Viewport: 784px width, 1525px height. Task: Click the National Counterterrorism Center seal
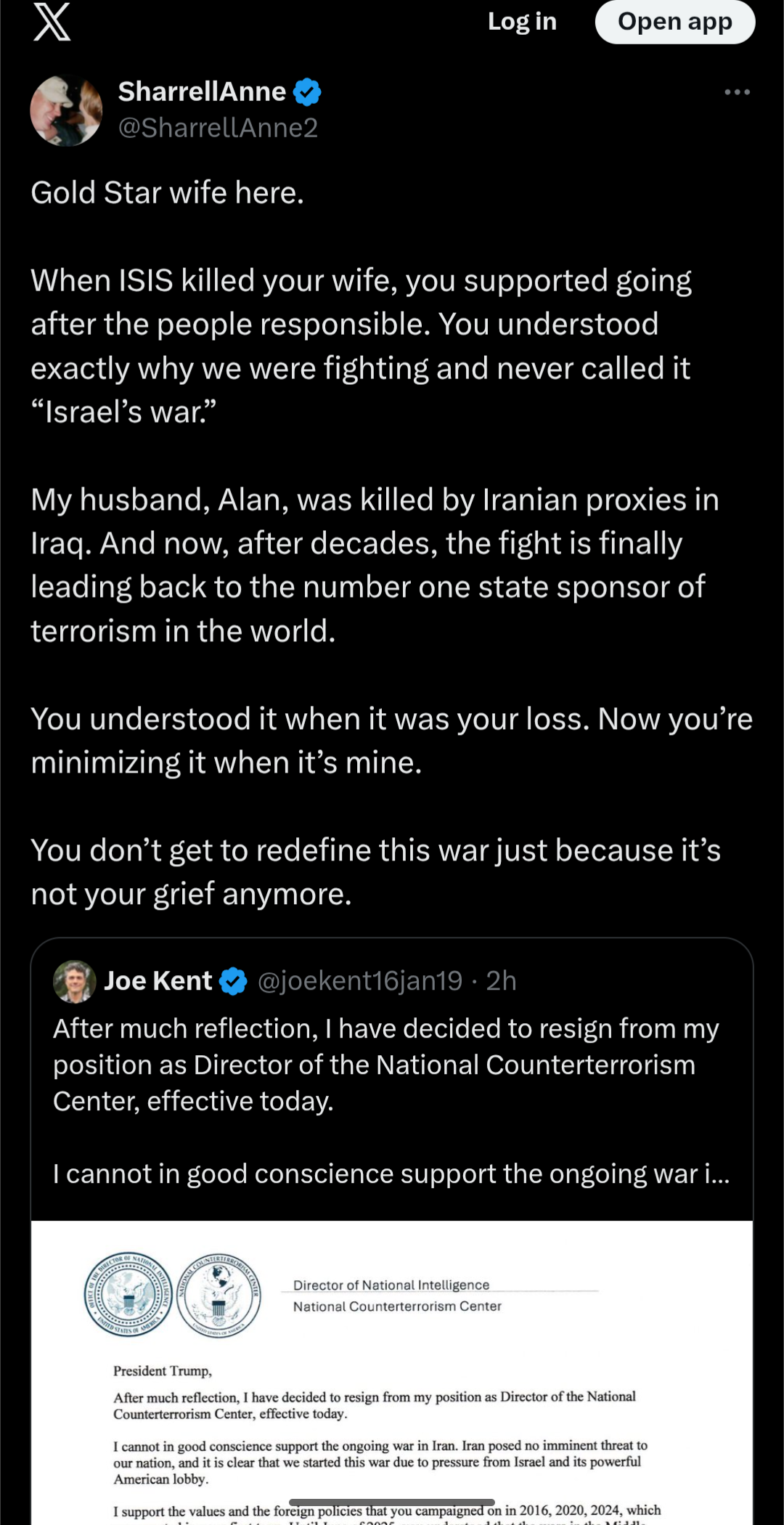(219, 1295)
